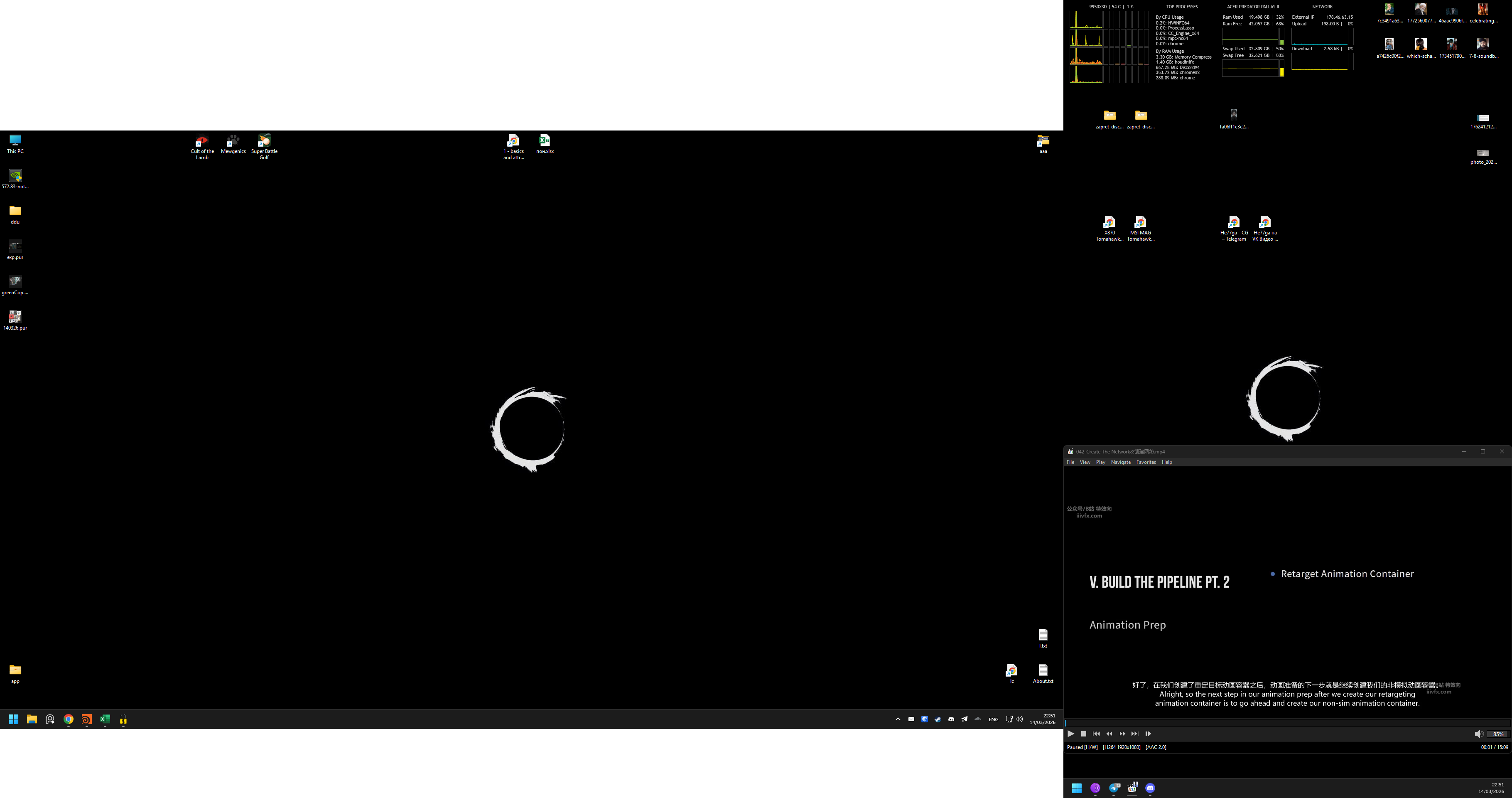Open the Favorites menu
Image resolution: width=1512 pixels, height=798 pixels.
click(x=1146, y=462)
